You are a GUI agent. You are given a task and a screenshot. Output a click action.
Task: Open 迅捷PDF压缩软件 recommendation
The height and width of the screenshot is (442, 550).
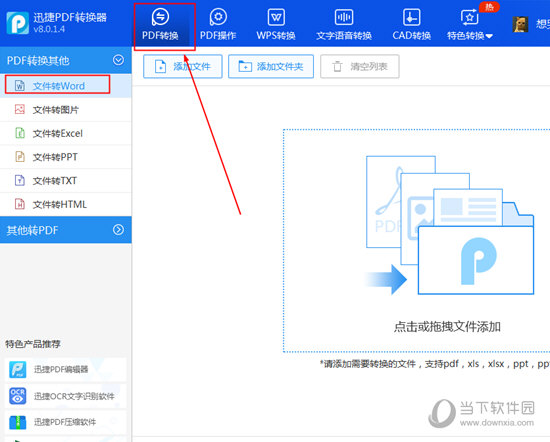pyautogui.click(x=65, y=422)
